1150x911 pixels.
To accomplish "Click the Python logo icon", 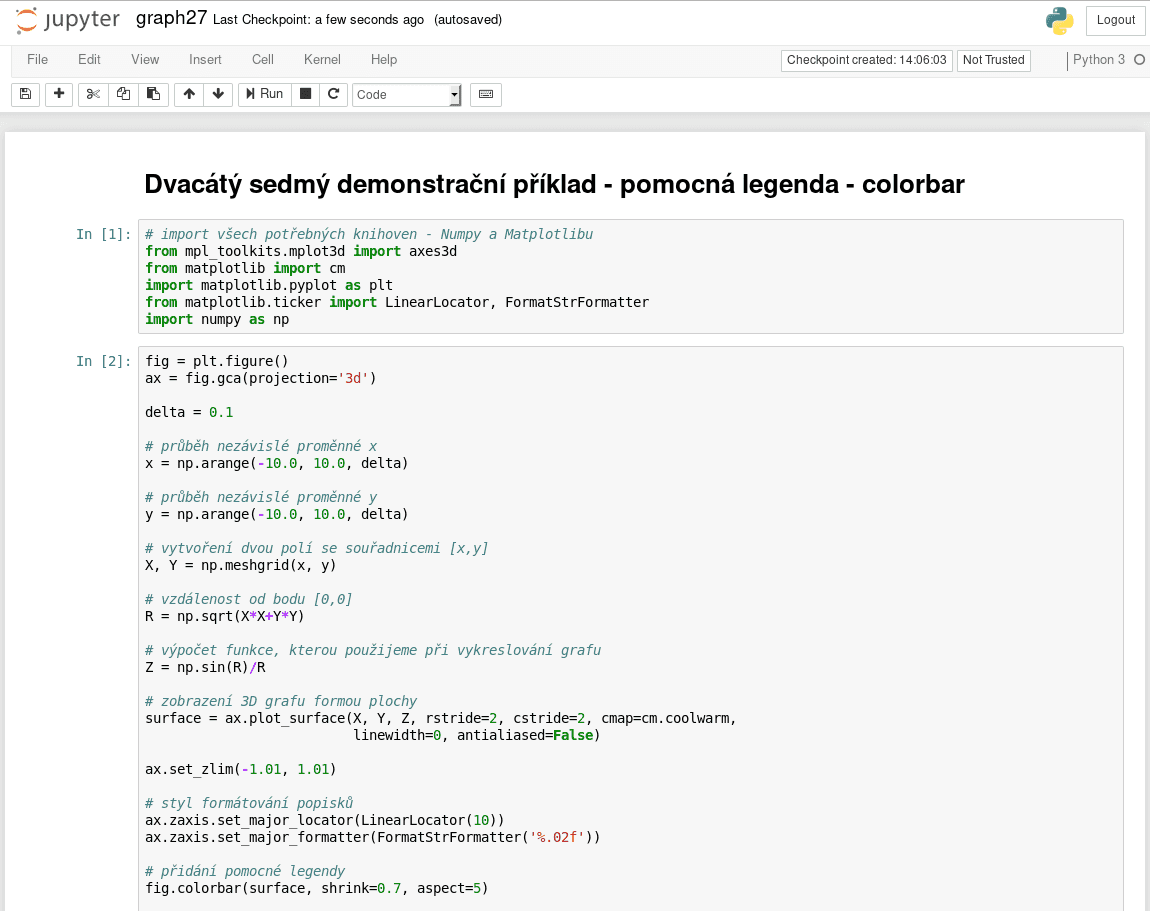I will coord(1060,21).
